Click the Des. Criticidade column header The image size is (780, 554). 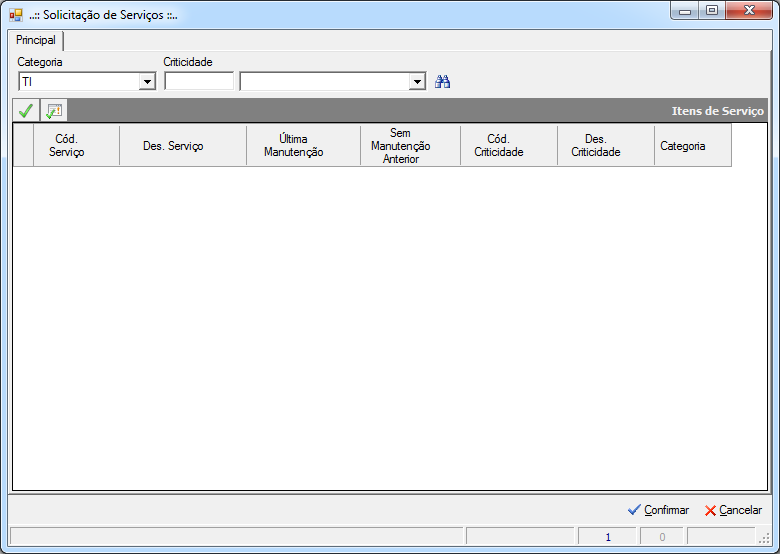coord(606,145)
